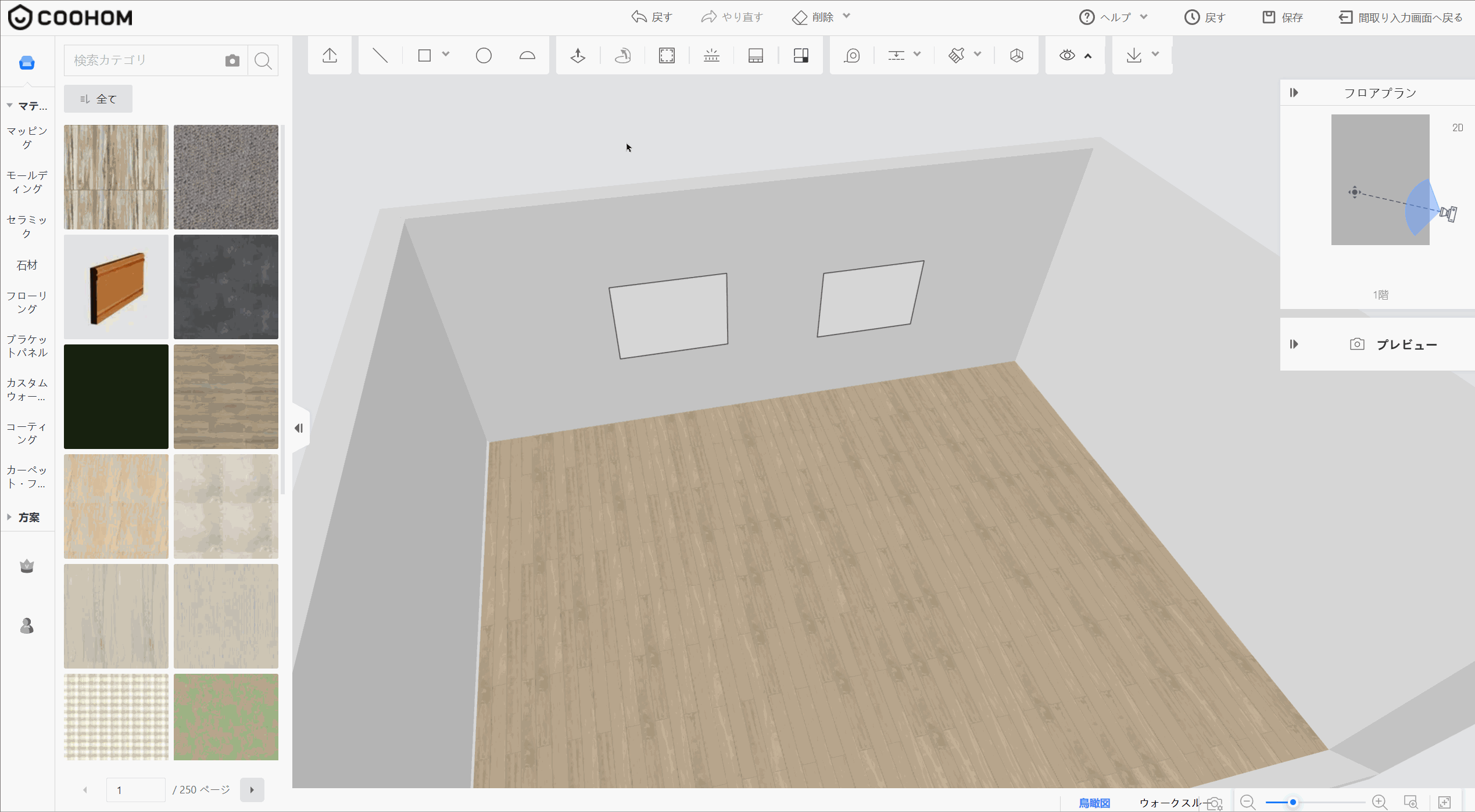Click the download/export icon
Screen dimensions: 1475x812
tap(1134, 56)
